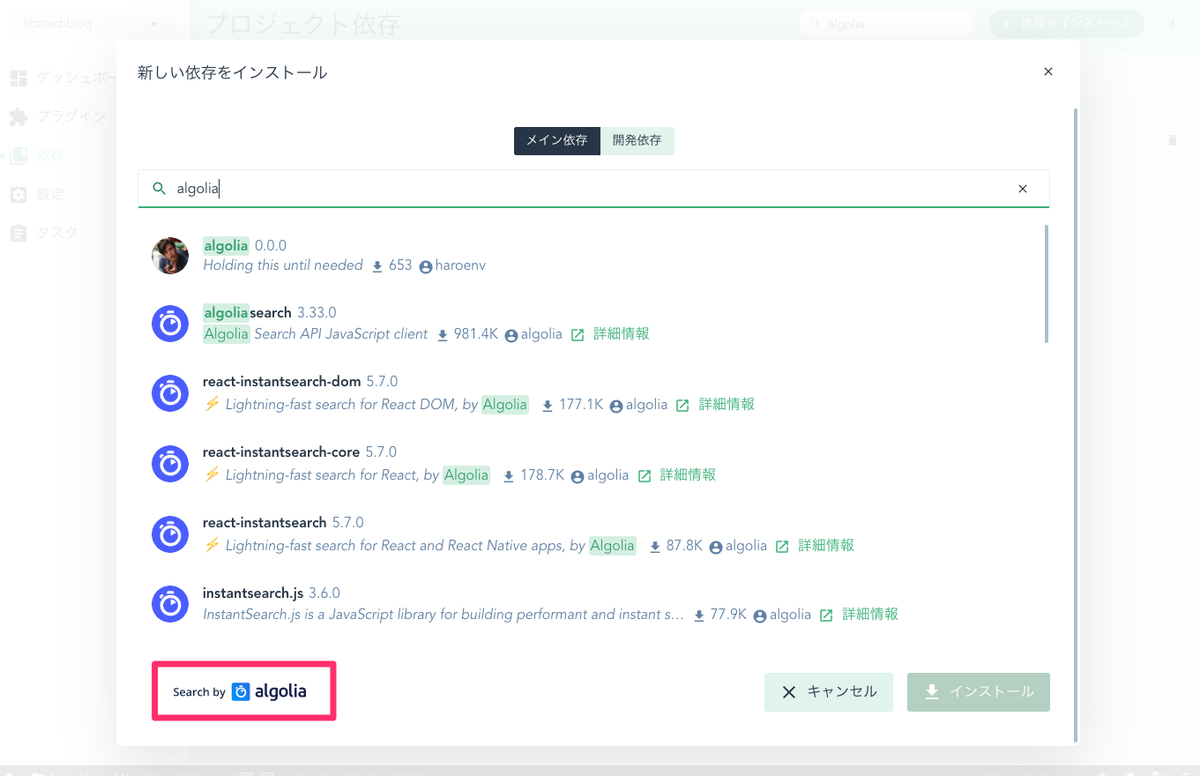Click download icon next to 981.4K
Screen dimensions: 1200x776
443,335
